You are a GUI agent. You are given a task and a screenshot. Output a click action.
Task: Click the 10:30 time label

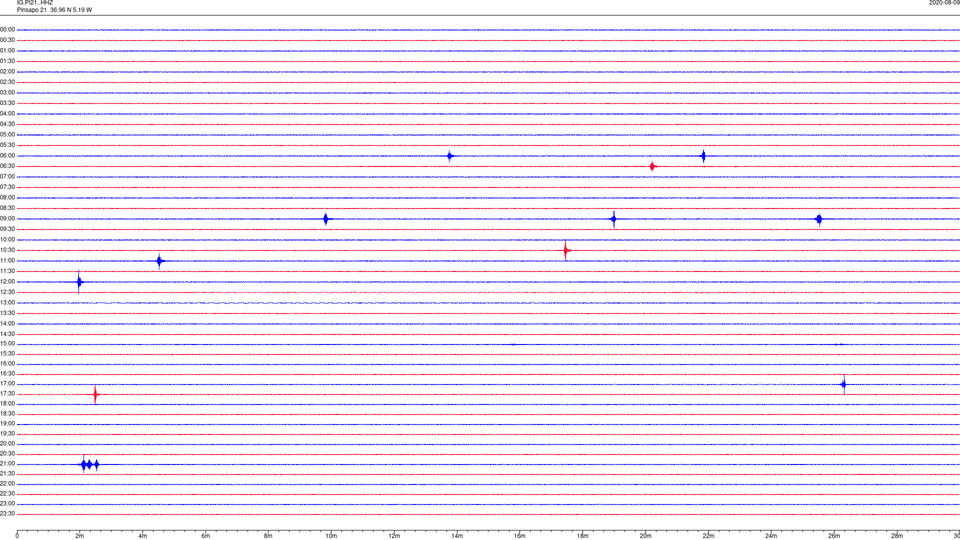click(x=7, y=250)
